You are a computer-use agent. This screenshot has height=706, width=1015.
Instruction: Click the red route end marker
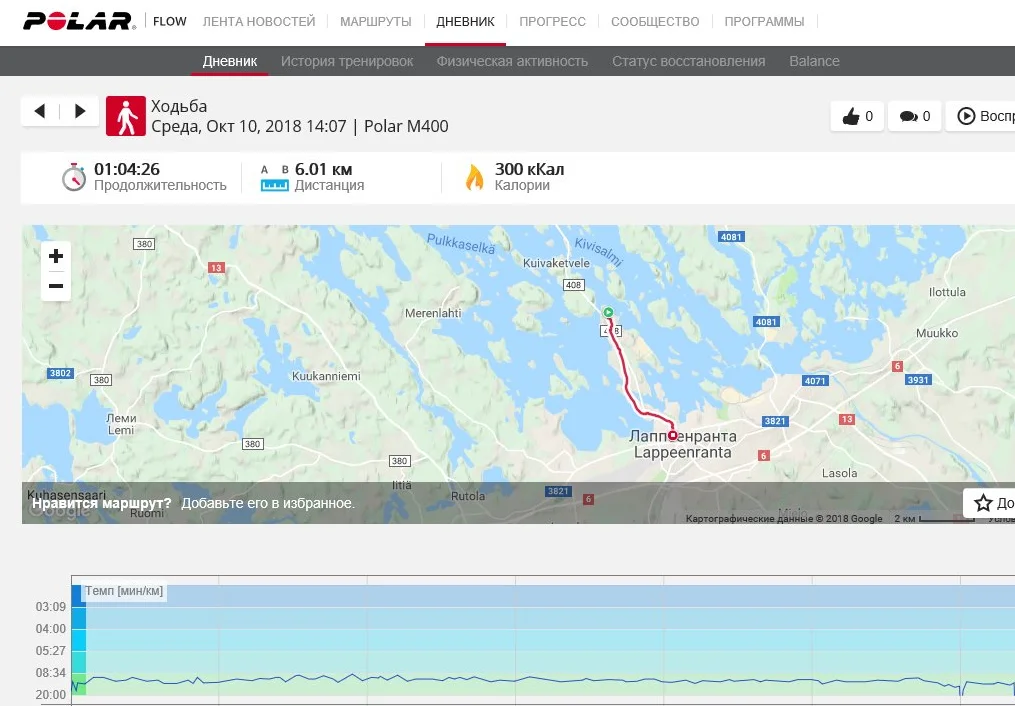pyautogui.click(x=673, y=435)
